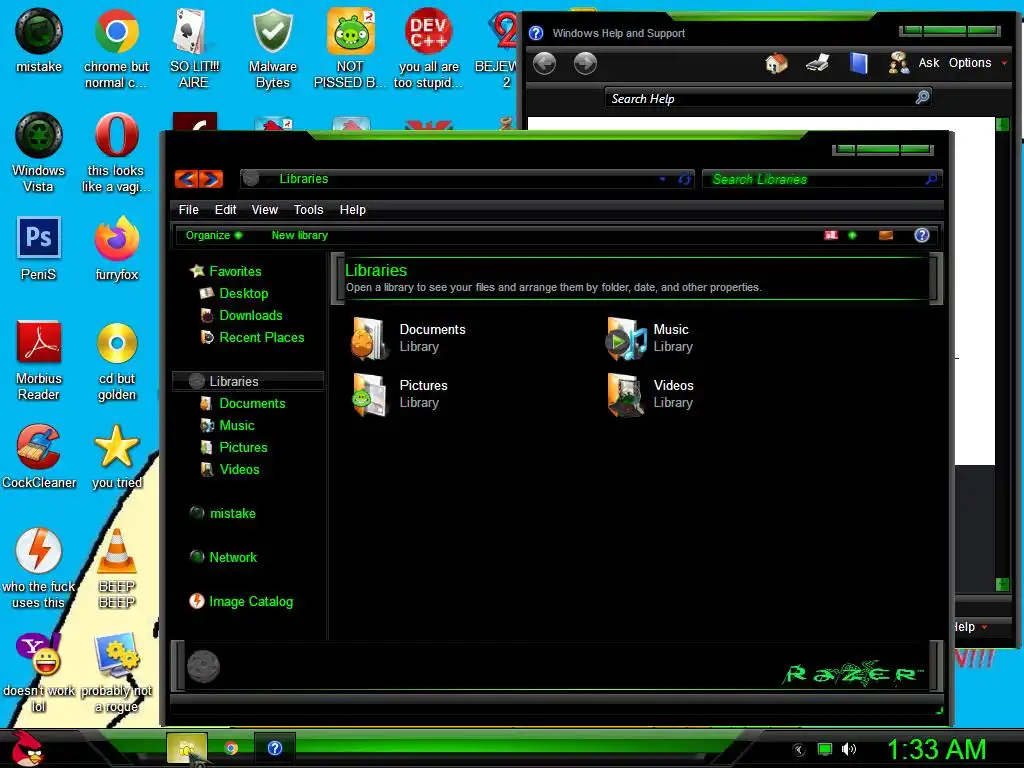Refresh the Libraries address bar

point(684,179)
